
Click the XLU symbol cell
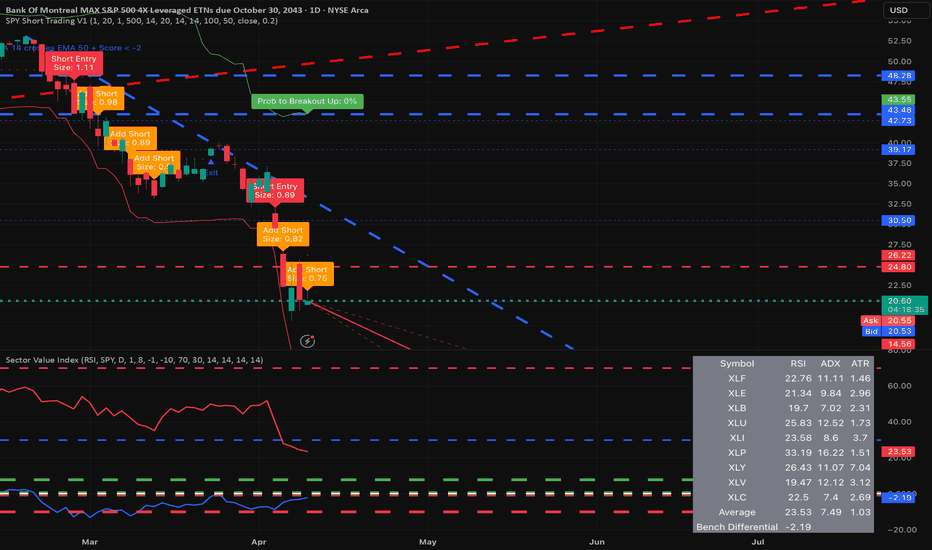point(737,423)
